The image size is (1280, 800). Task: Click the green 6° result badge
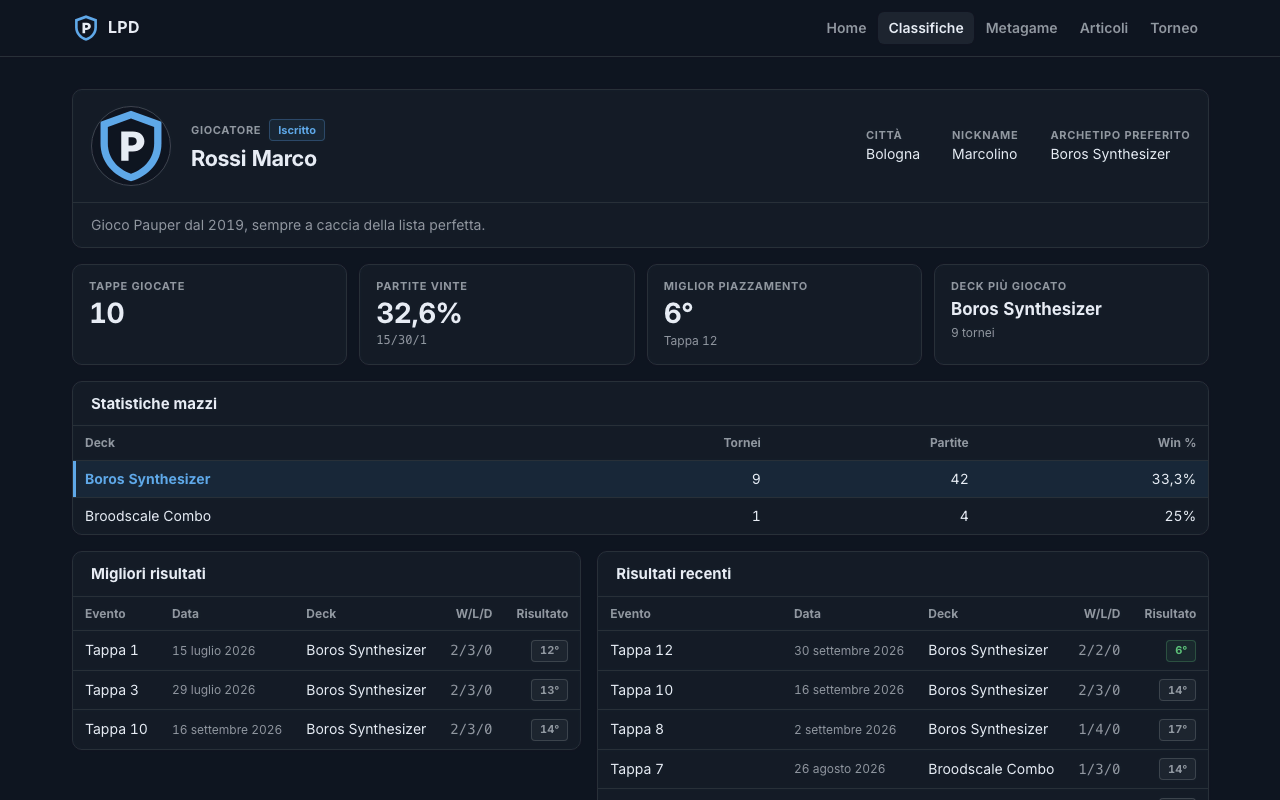(1181, 651)
